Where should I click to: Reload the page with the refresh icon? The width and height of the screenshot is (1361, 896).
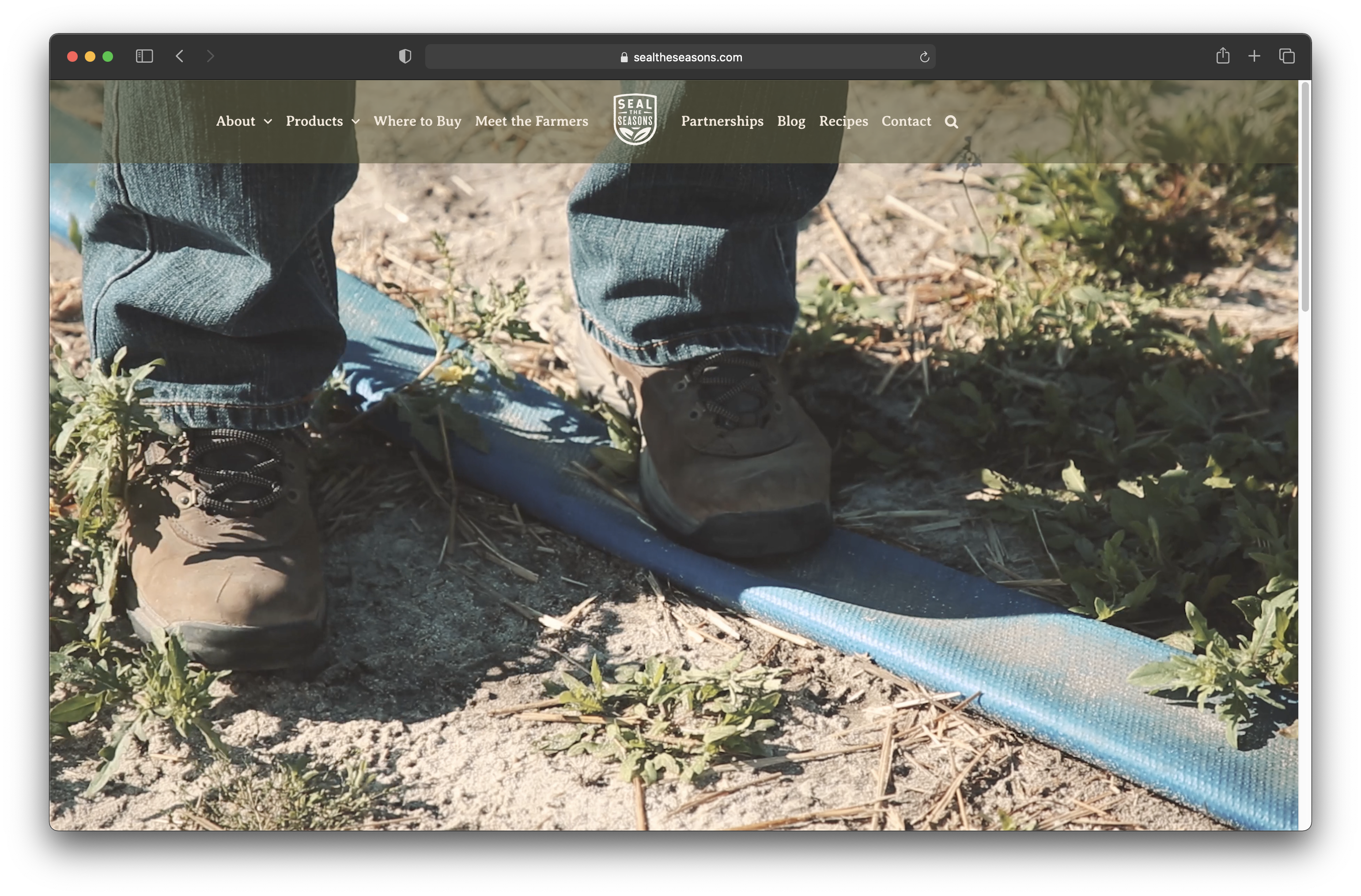(924, 57)
